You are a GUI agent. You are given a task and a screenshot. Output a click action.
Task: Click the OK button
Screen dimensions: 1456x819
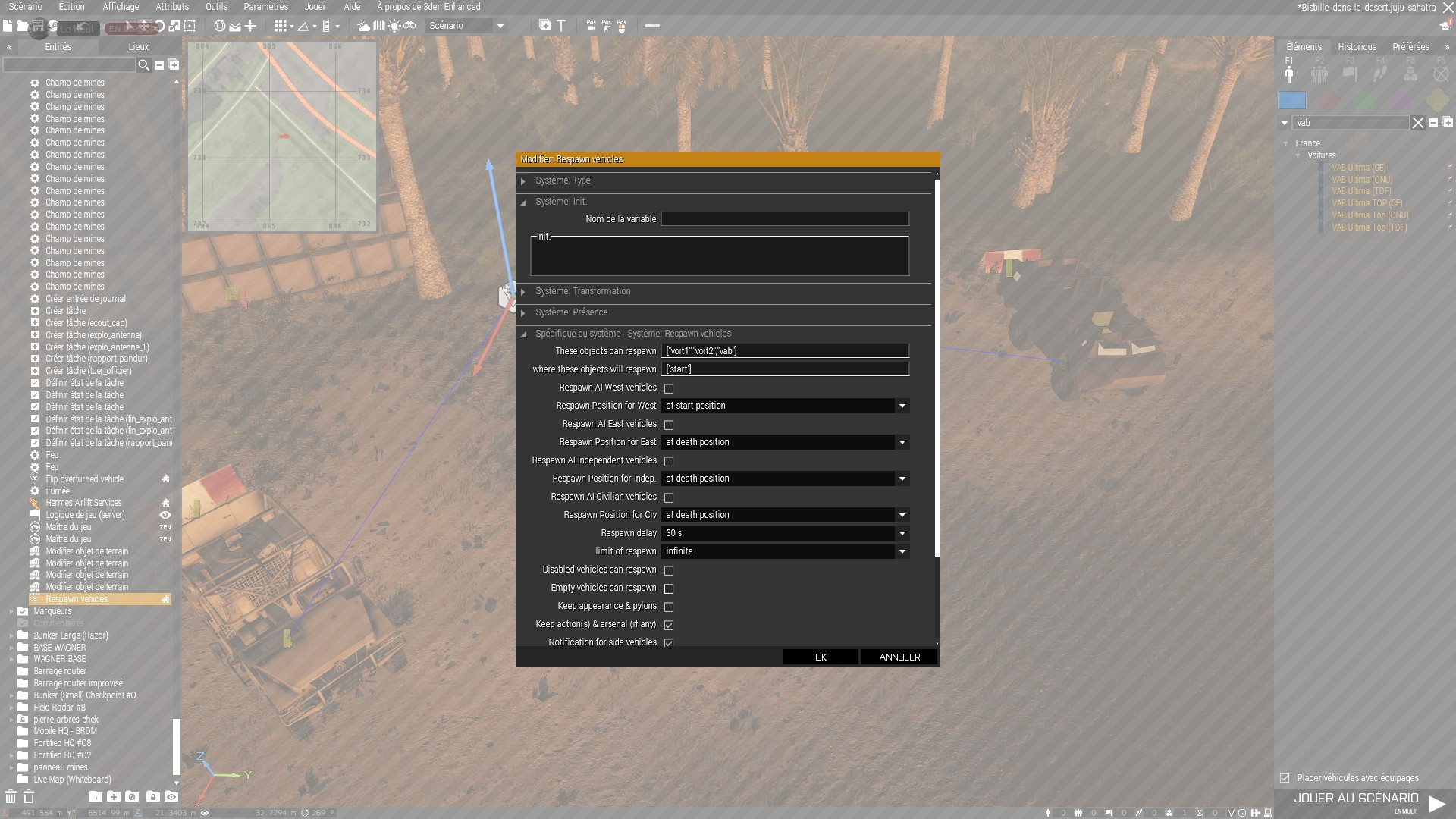(x=820, y=657)
